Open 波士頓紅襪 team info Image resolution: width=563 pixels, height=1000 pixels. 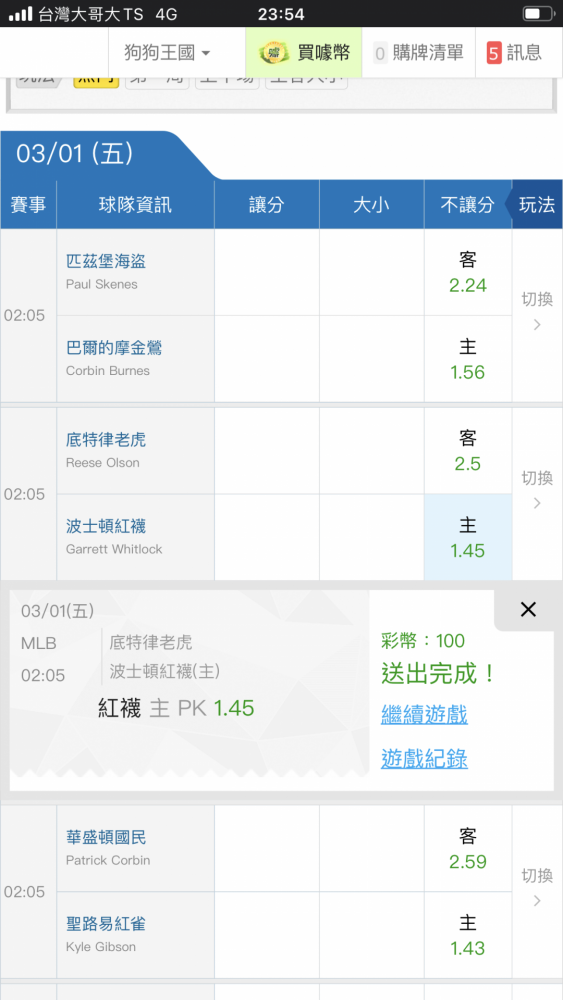pyautogui.click(x=106, y=526)
